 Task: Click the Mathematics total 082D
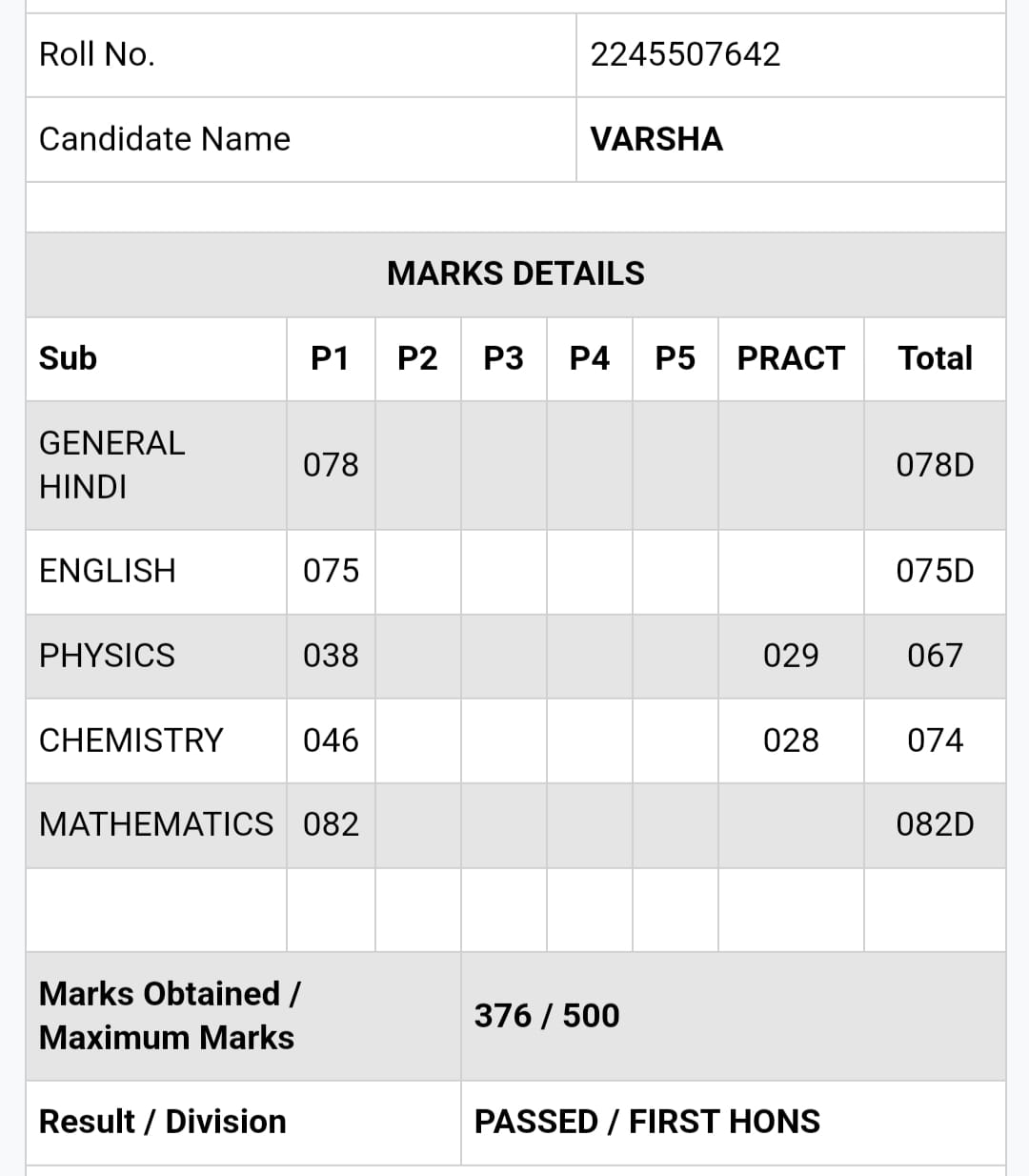tap(935, 824)
